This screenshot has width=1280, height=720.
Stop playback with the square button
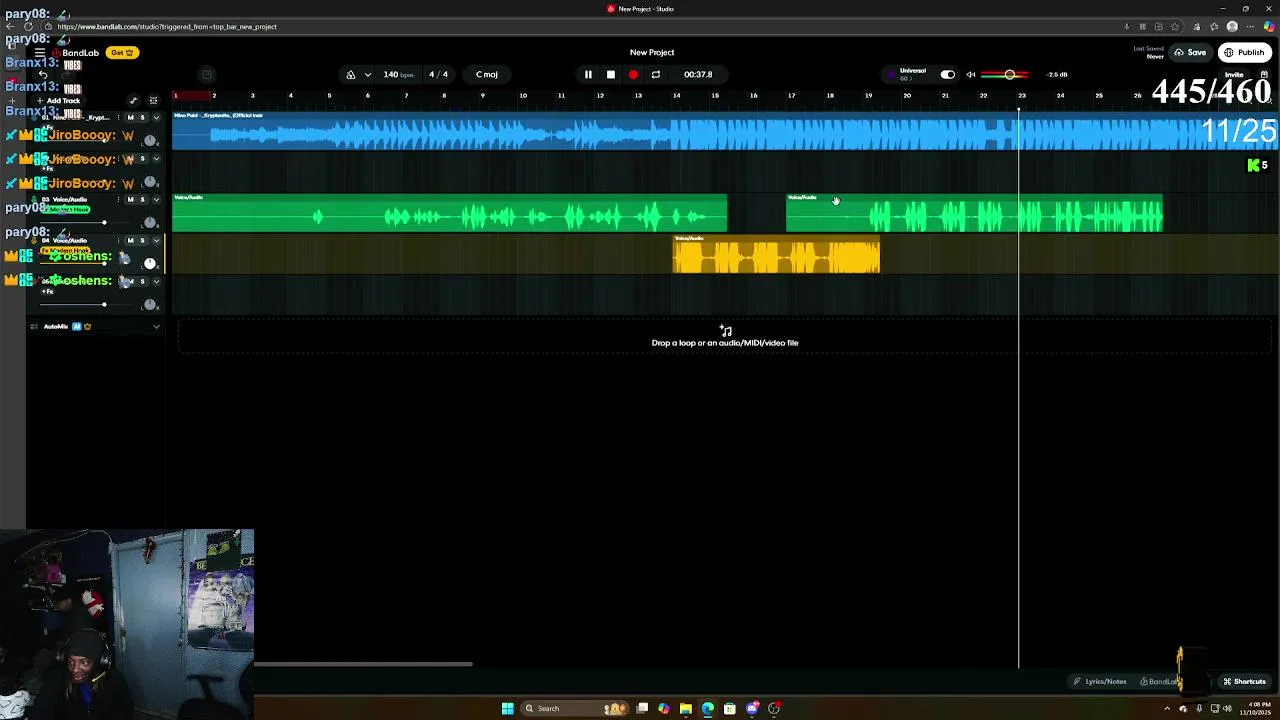click(611, 75)
